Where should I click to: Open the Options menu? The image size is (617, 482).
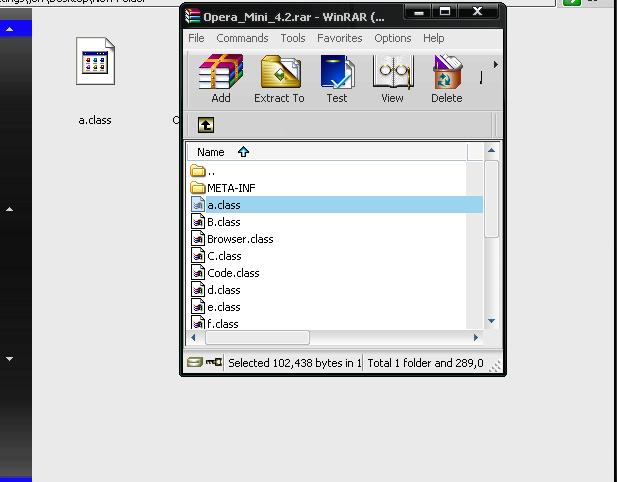click(393, 38)
